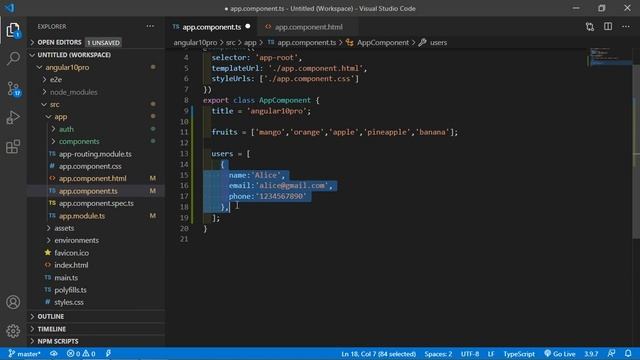The height and width of the screenshot is (360, 640).
Task: Click the editor minimap
Action: click(610, 57)
